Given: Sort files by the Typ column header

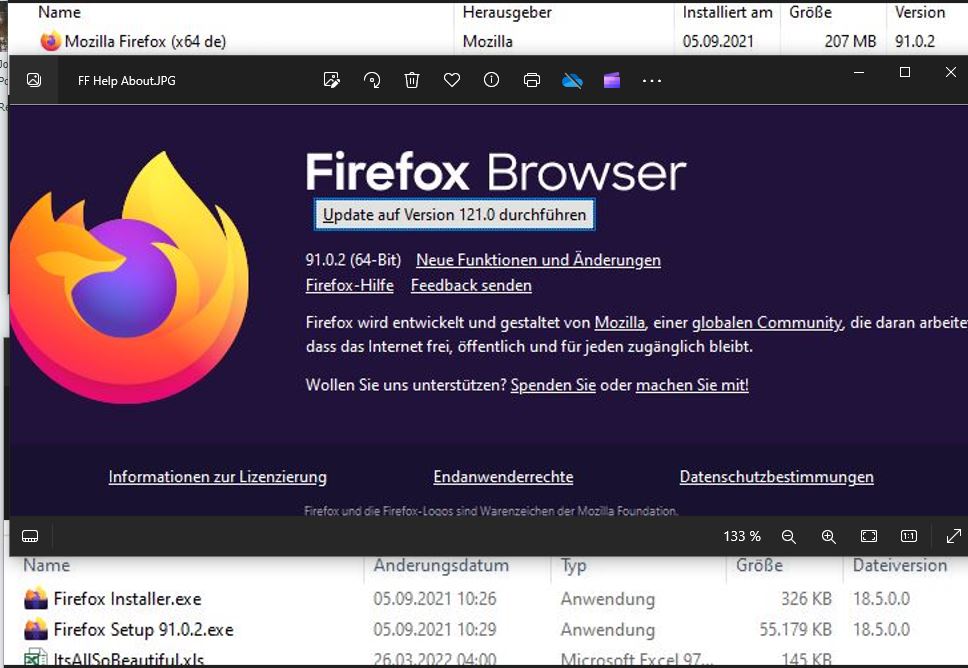Looking at the screenshot, I should (x=574, y=566).
